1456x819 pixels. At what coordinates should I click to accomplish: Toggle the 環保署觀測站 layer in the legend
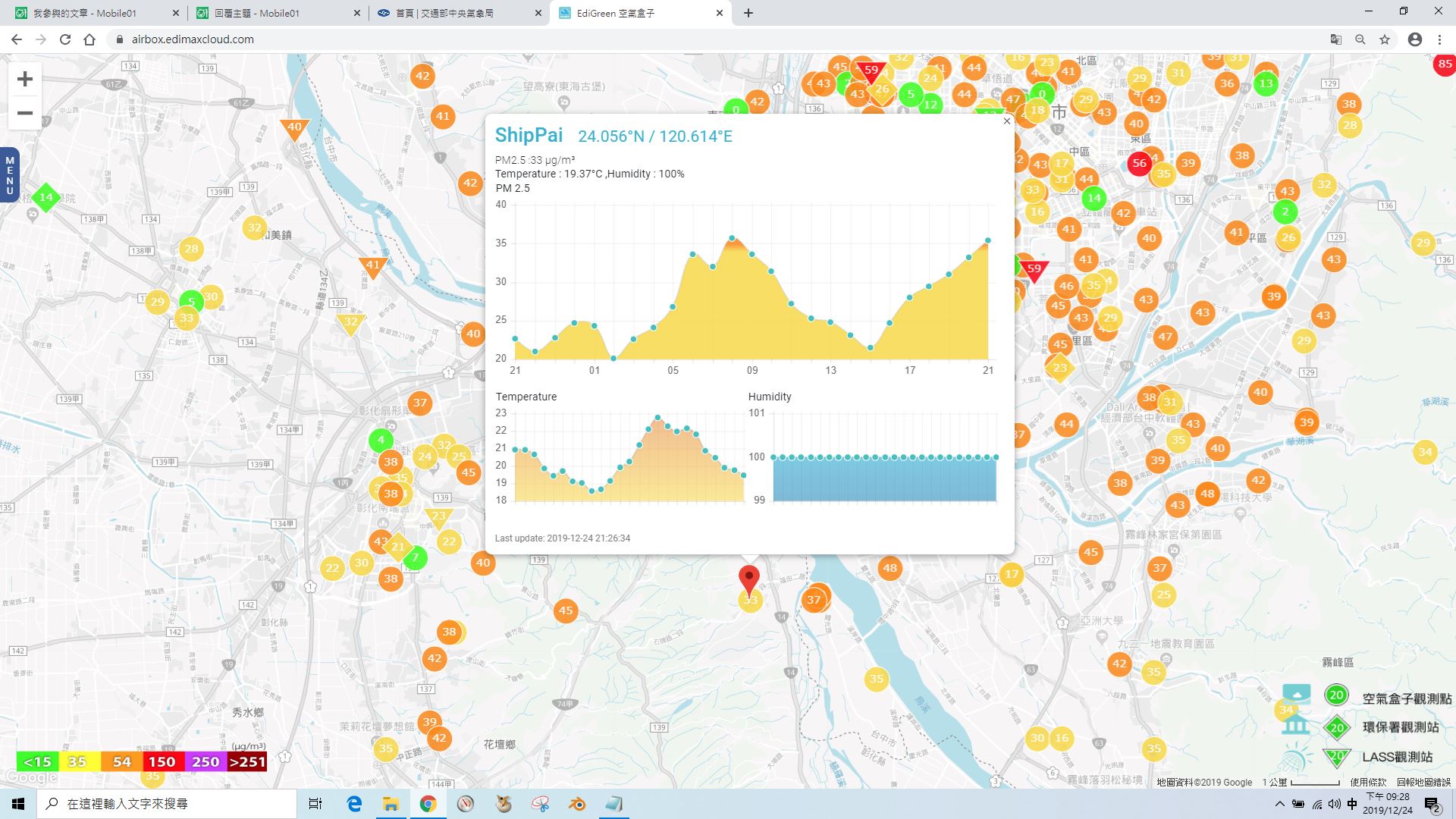pyautogui.click(x=1401, y=727)
